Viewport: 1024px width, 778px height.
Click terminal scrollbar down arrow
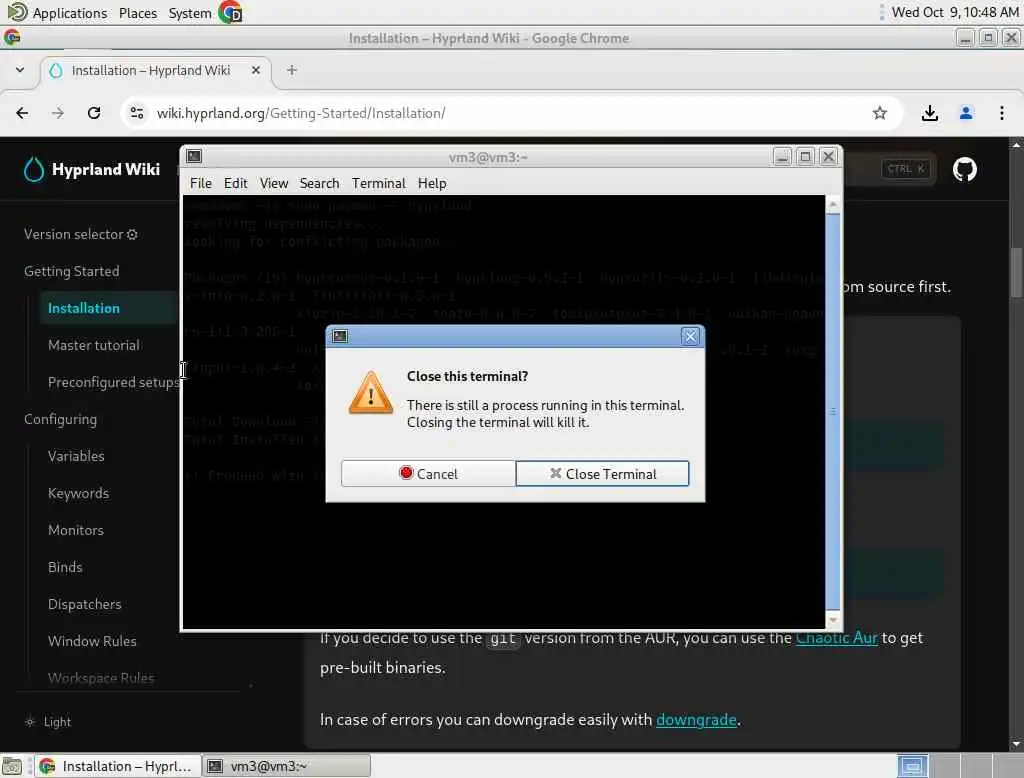tap(833, 620)
